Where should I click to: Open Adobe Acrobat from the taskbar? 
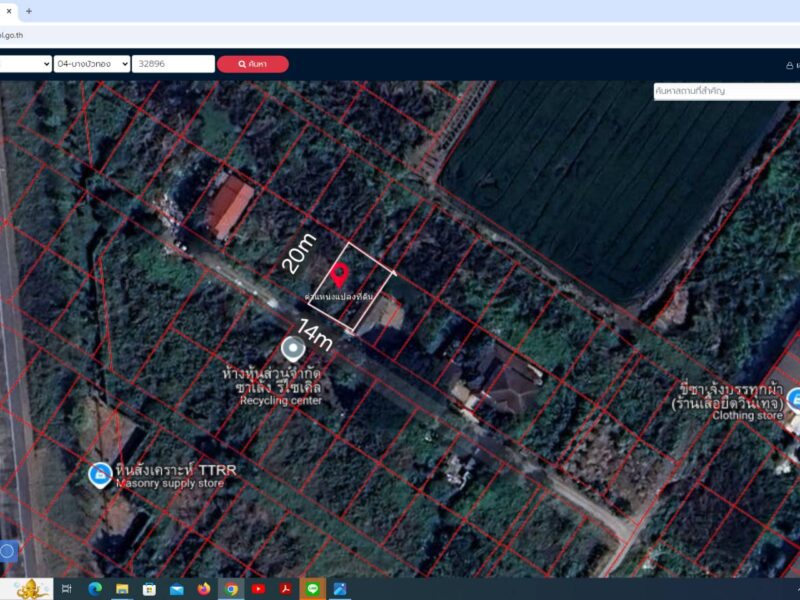pos(285,589)
